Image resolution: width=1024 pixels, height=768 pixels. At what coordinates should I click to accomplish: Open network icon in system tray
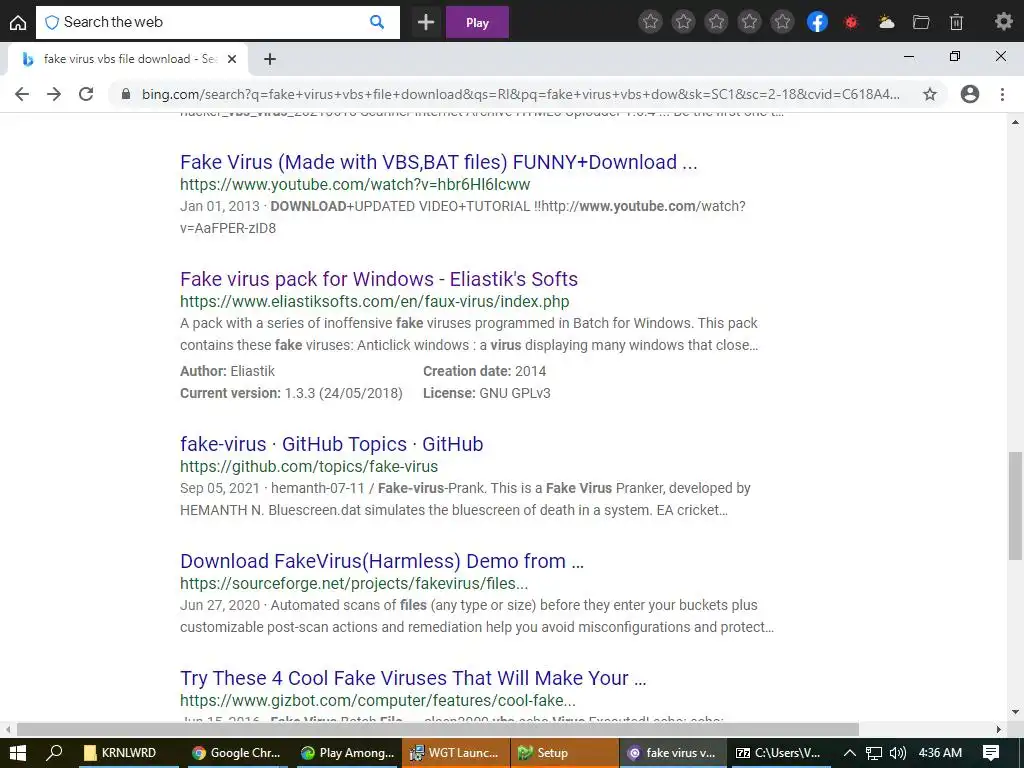click(874, 752)
